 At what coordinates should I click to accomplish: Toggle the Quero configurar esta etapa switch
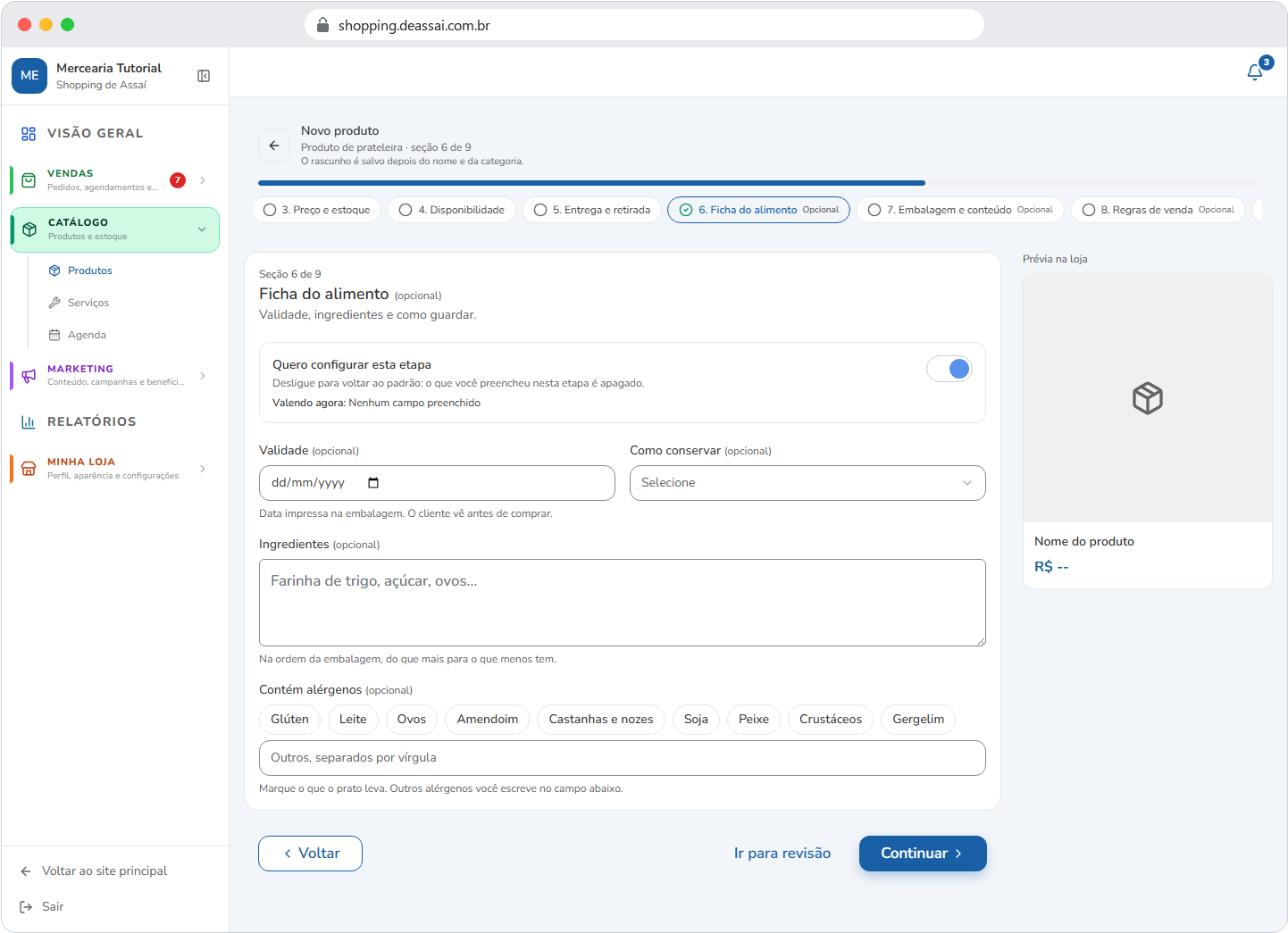(949, 369)
